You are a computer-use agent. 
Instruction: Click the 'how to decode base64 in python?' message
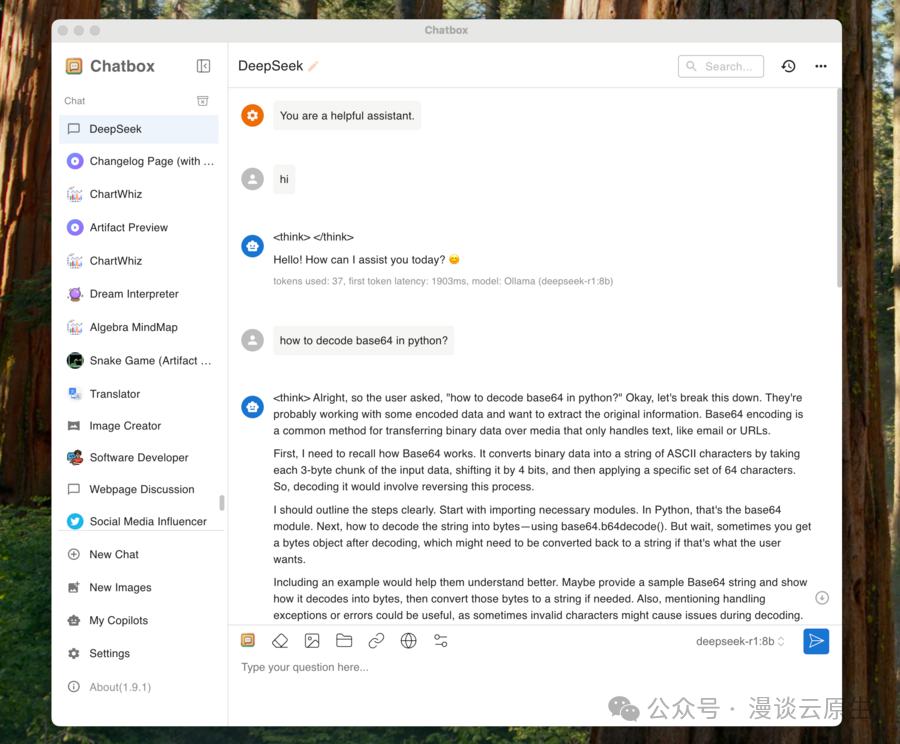tap(363, 340)
